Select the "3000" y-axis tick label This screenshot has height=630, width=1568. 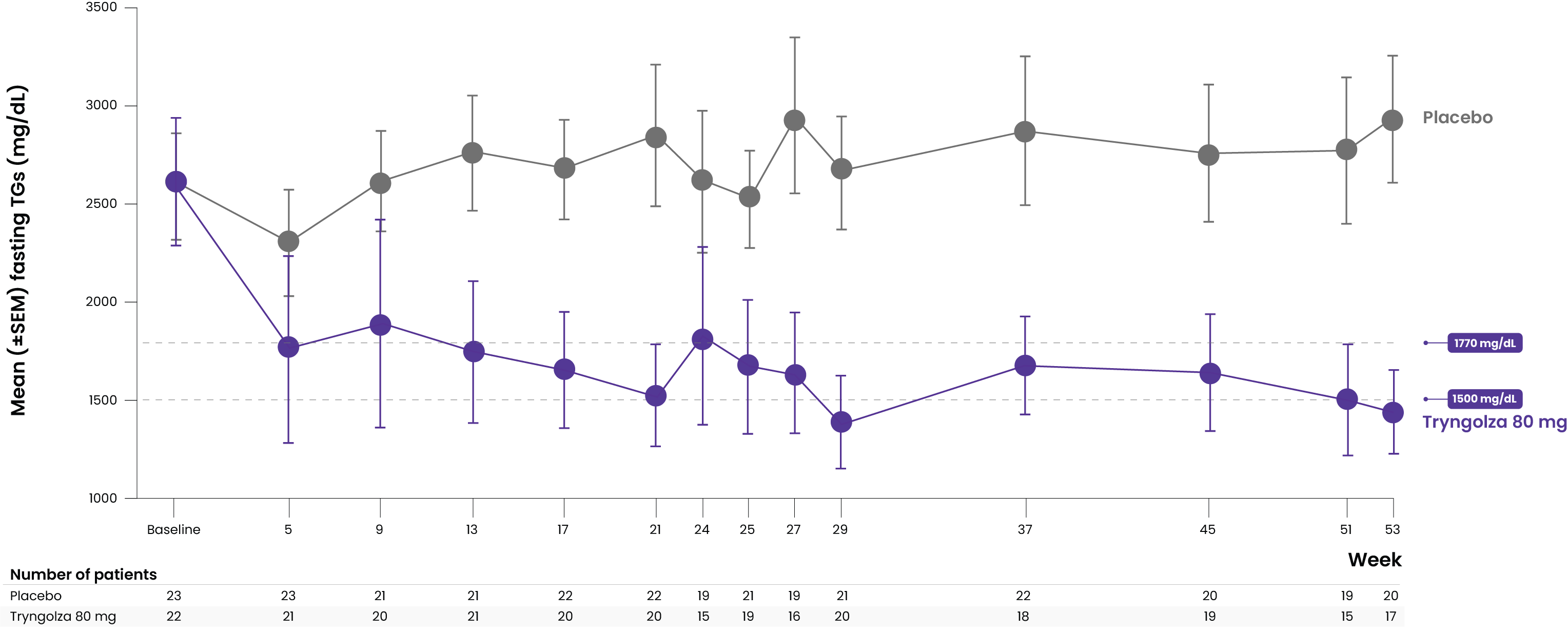coord(101,105)
